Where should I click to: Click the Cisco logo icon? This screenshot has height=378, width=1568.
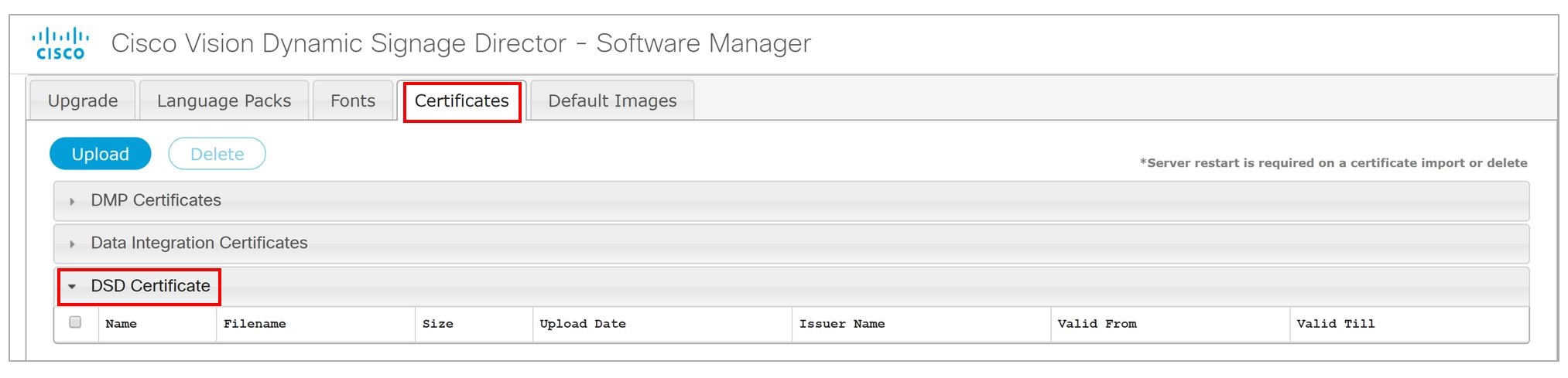click(60, 43)
